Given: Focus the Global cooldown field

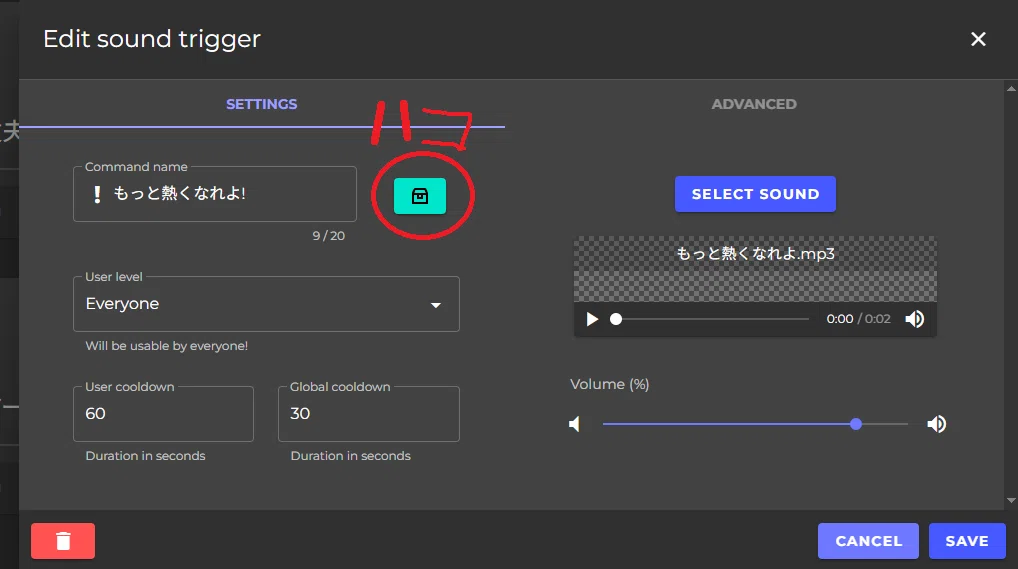Looking at the screenshot, I should pyautogui.click(x=369, y=414).
